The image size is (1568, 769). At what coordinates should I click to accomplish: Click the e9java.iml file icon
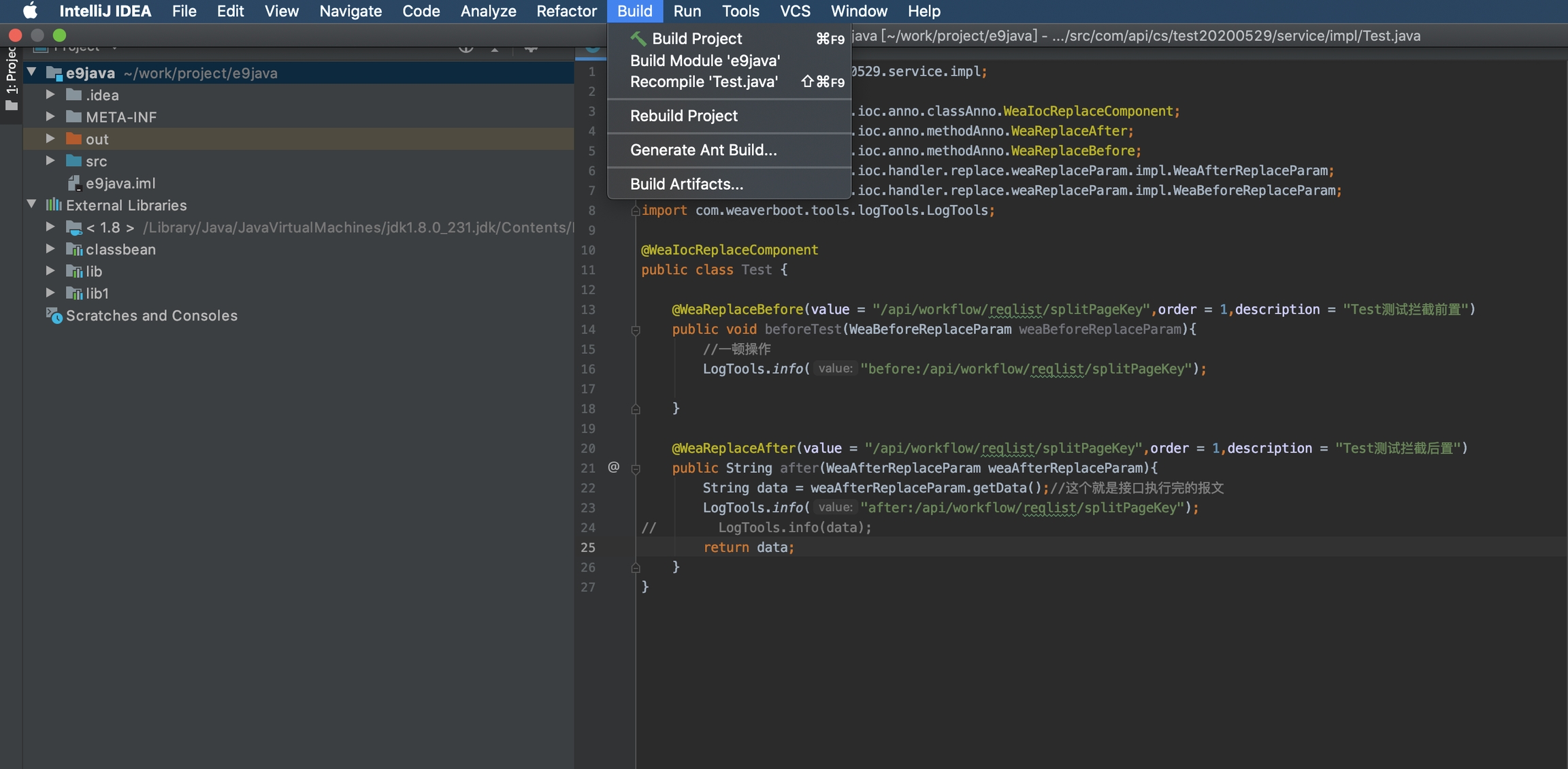tap(74, 183)
